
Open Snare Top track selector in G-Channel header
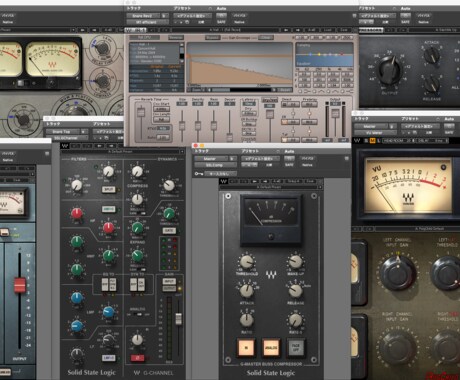pos(63,132)
